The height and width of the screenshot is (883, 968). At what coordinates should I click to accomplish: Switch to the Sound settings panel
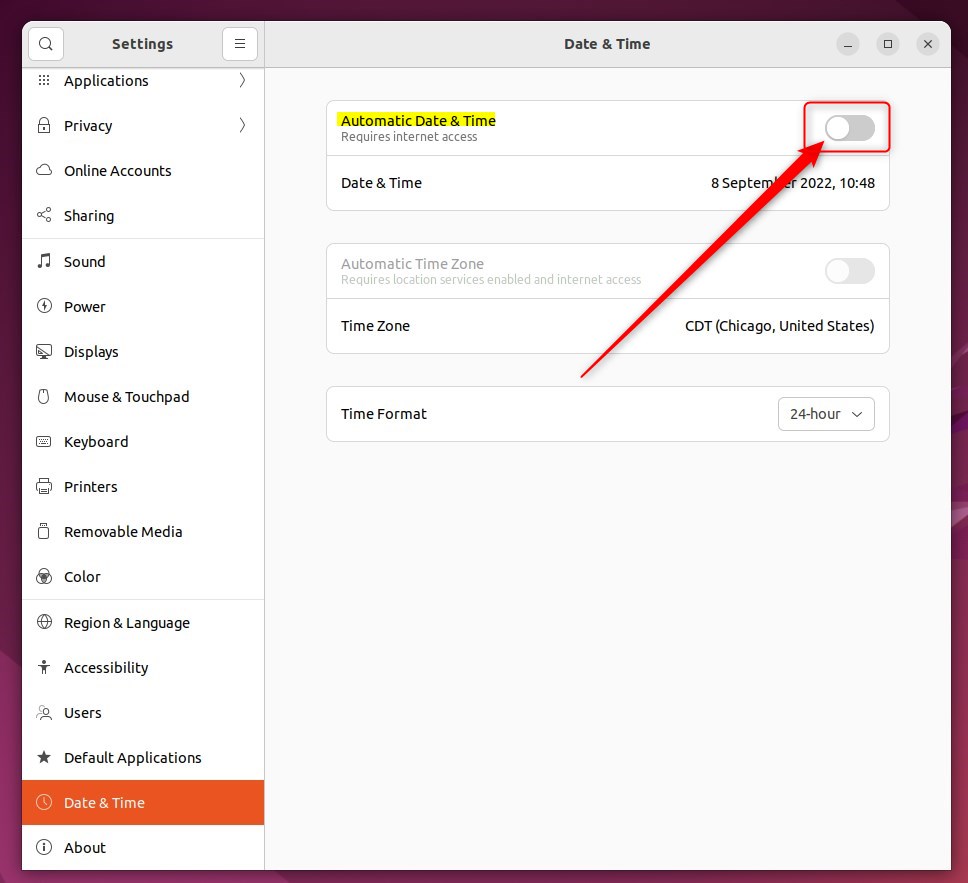143,261
